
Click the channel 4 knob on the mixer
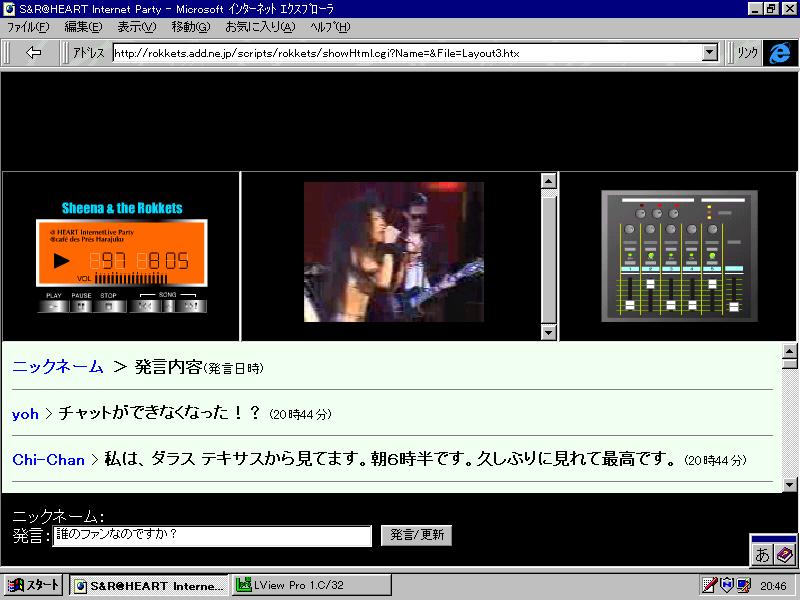click(x=692, y=229)
